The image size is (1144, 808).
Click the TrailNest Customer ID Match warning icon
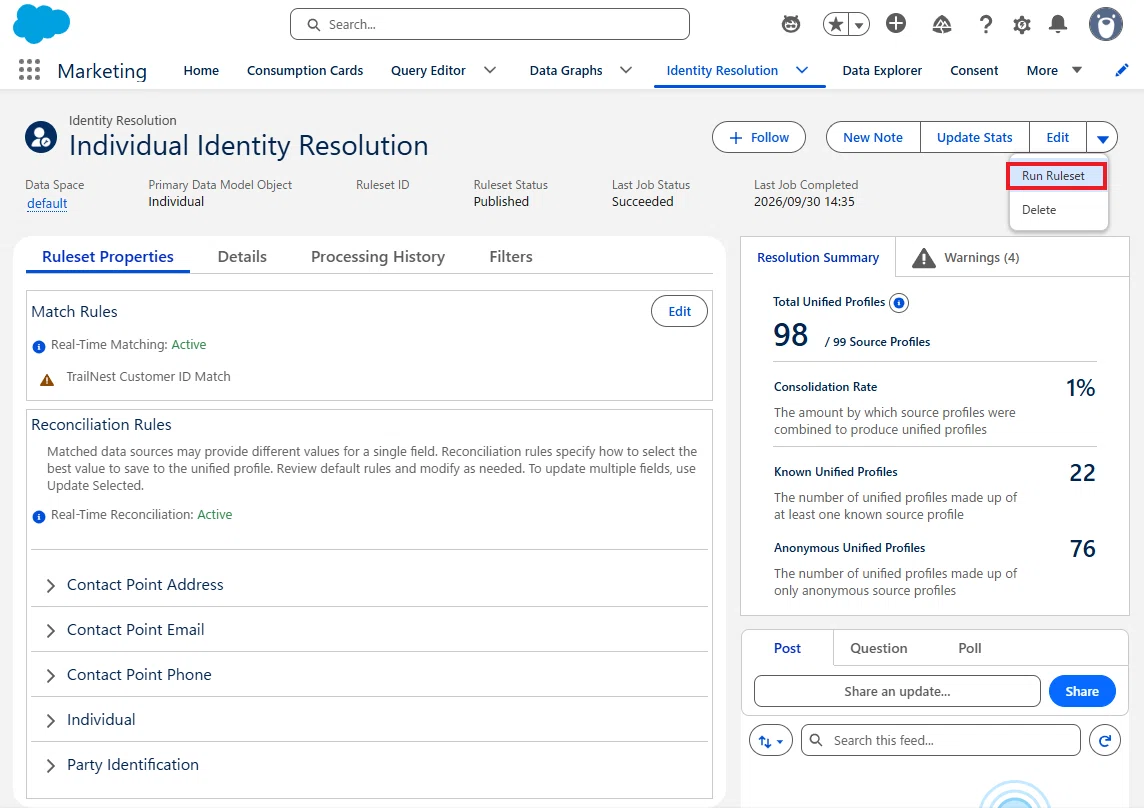pyautogui.click(x=47, y=379)
